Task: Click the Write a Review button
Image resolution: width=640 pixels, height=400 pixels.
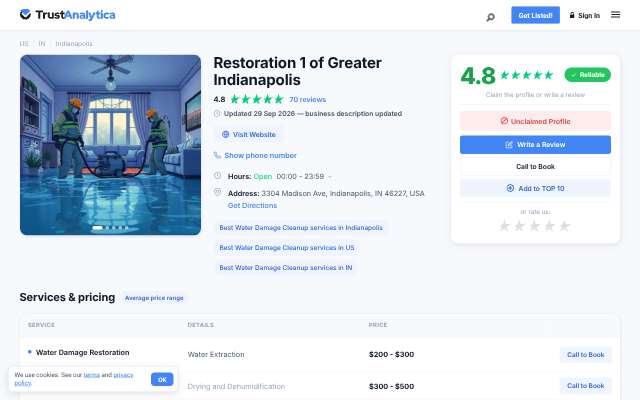Action: coord(535,144)
